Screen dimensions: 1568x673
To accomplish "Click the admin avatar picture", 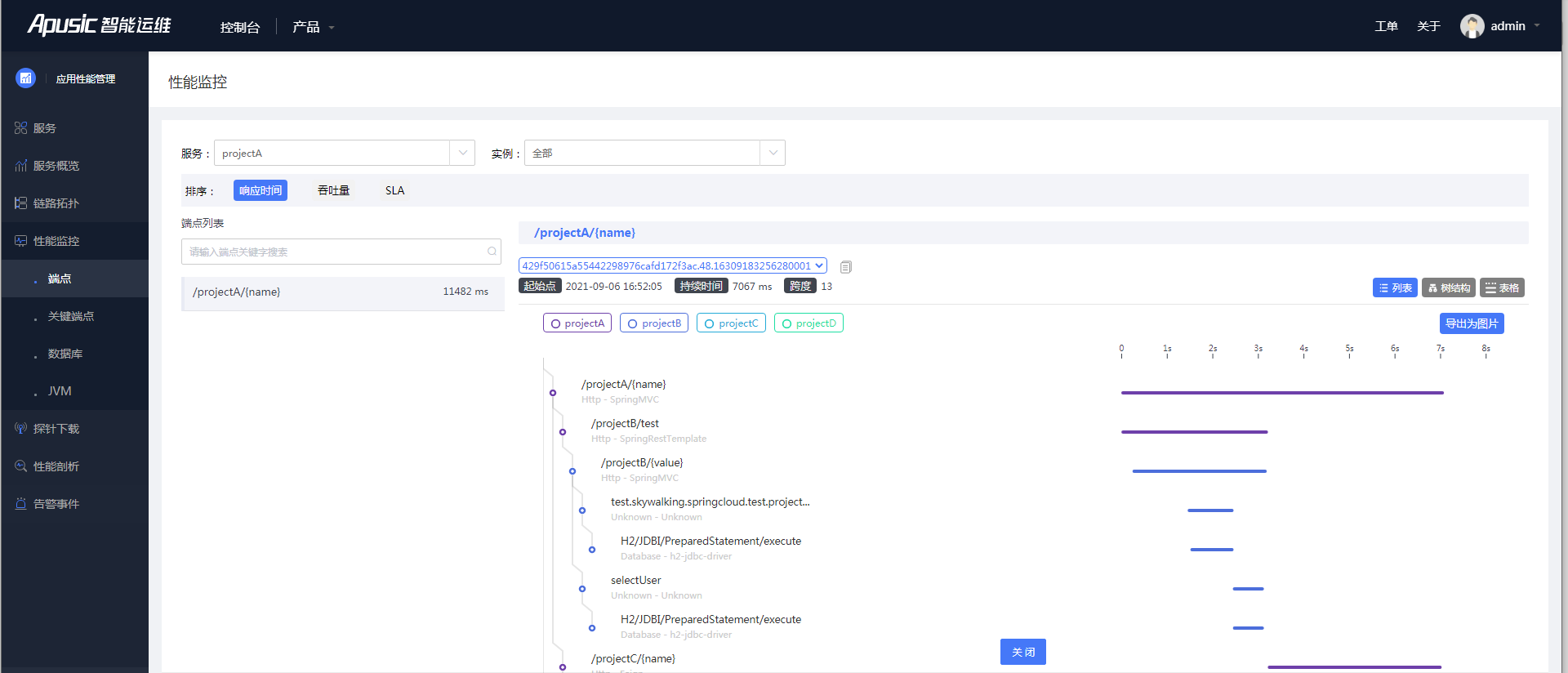I will (x=1472, y=26).
